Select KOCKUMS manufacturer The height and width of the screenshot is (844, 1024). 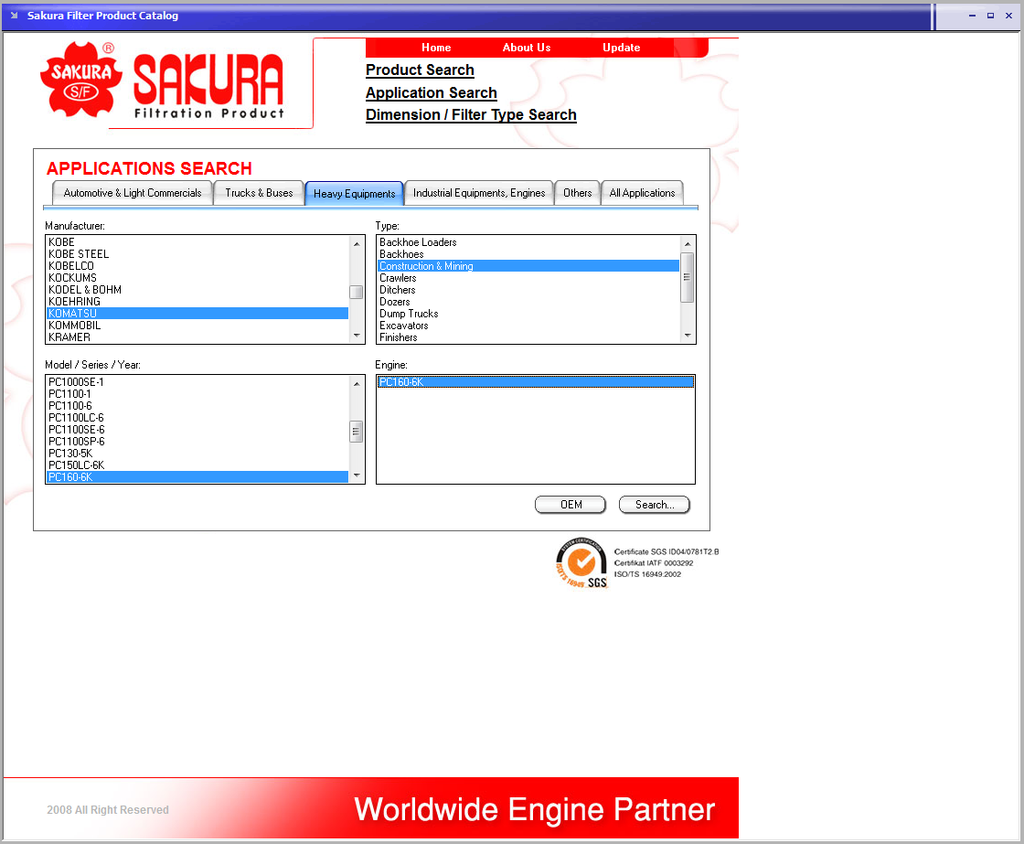(x=198, y=278)
